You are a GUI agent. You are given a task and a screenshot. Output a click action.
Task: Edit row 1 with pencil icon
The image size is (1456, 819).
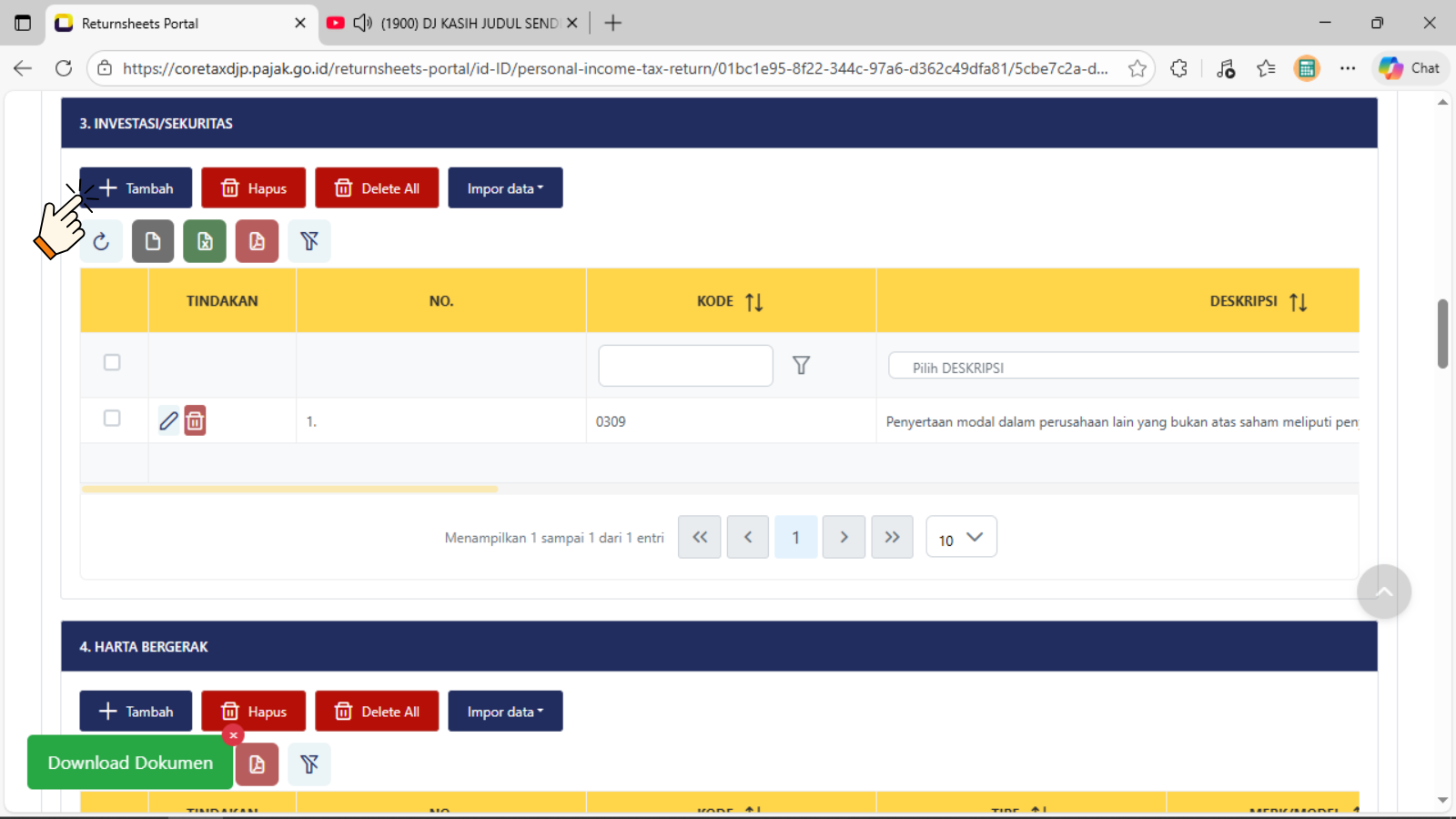(169, 420)
